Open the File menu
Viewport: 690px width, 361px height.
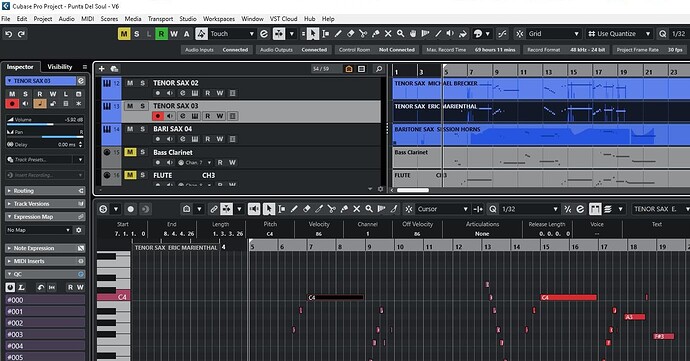click(x=6, y=19)
